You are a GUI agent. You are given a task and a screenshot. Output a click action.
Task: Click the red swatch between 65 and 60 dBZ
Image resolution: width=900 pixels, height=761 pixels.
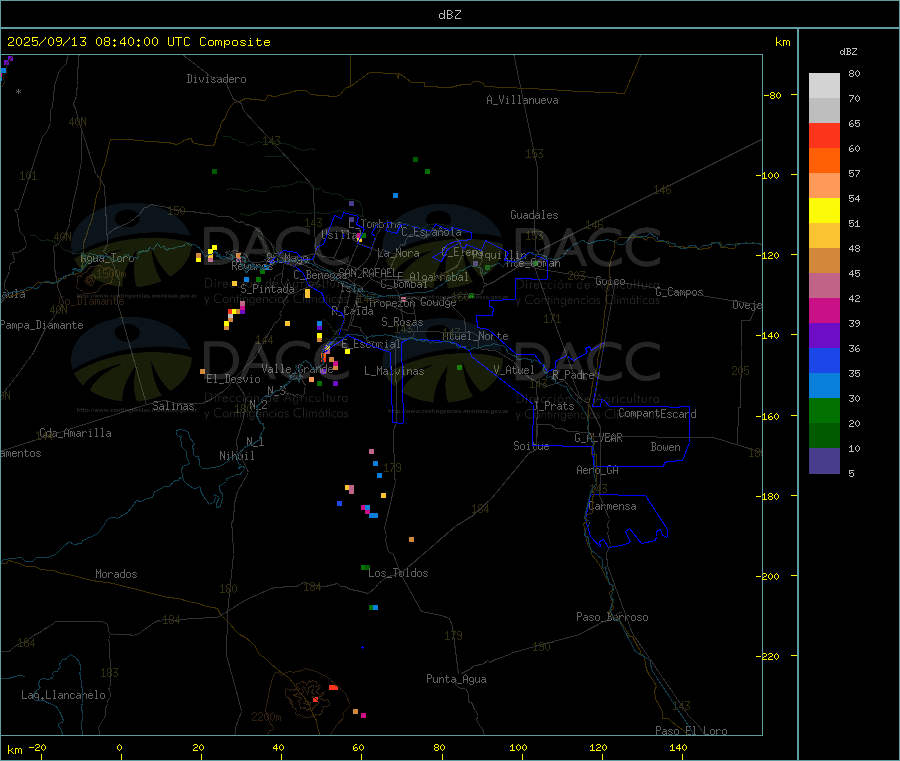[824, 135]
